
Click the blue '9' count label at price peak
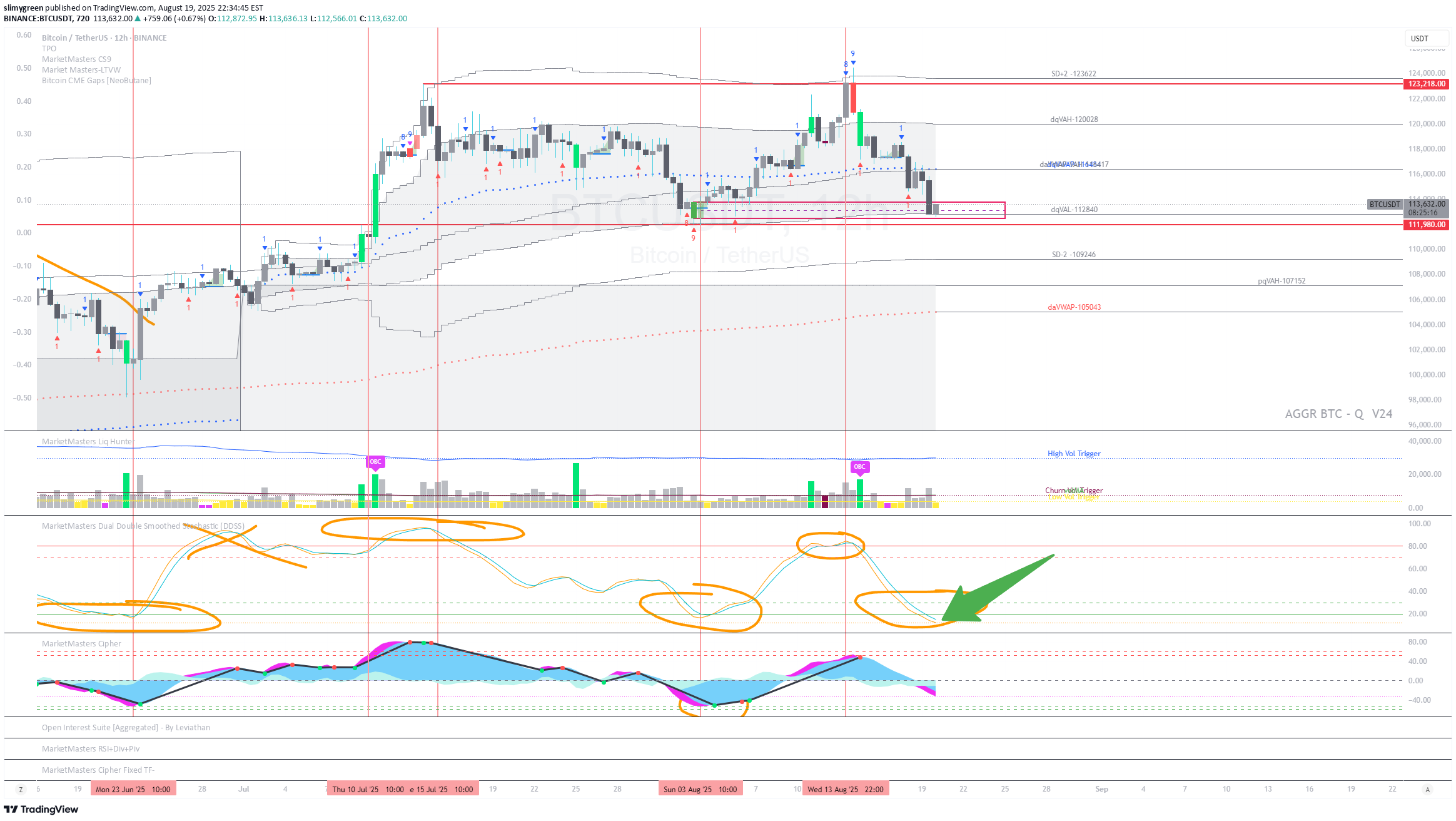(852, 54)
